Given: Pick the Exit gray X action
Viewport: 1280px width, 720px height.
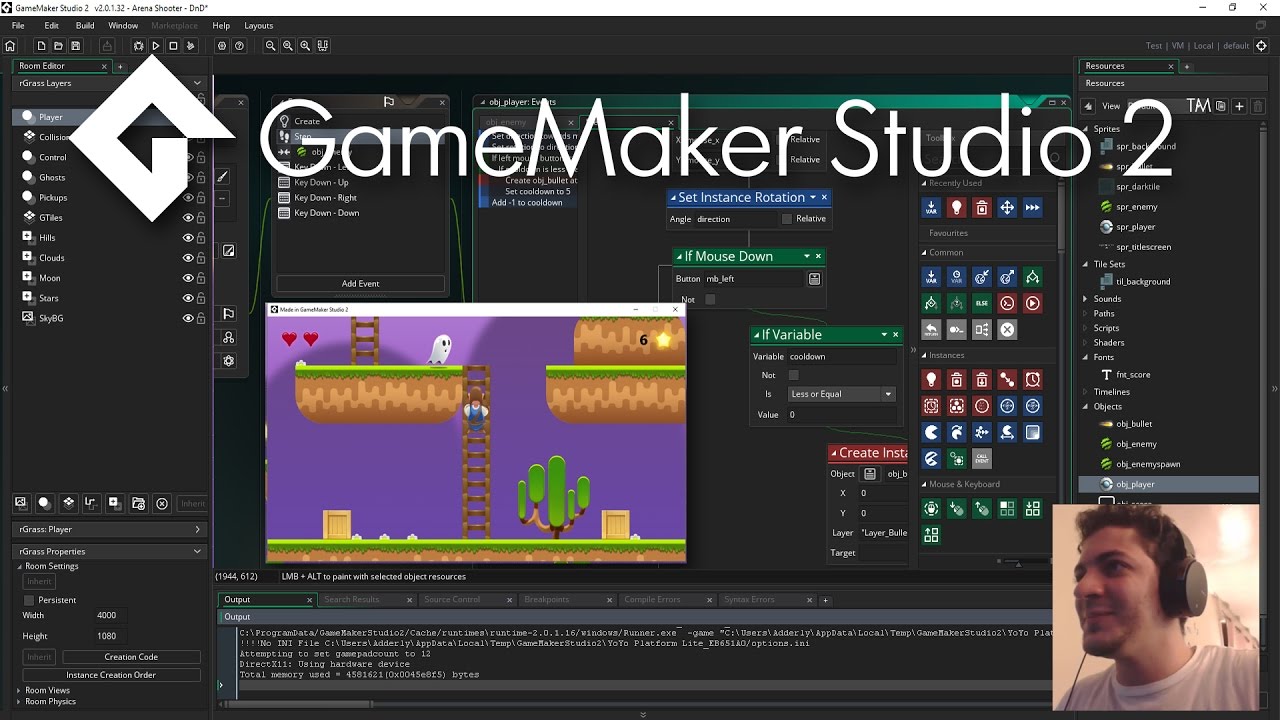Looking at the screenshot, I should [x=1007, y=329].
